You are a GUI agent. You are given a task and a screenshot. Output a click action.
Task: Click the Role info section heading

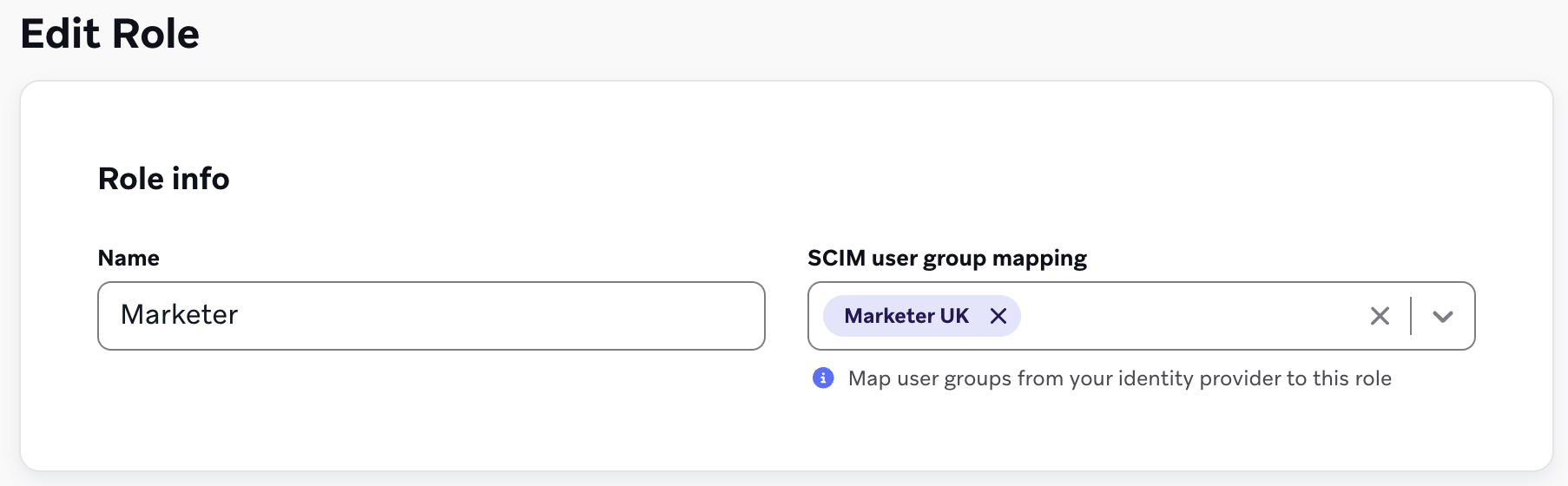(164, 179)
